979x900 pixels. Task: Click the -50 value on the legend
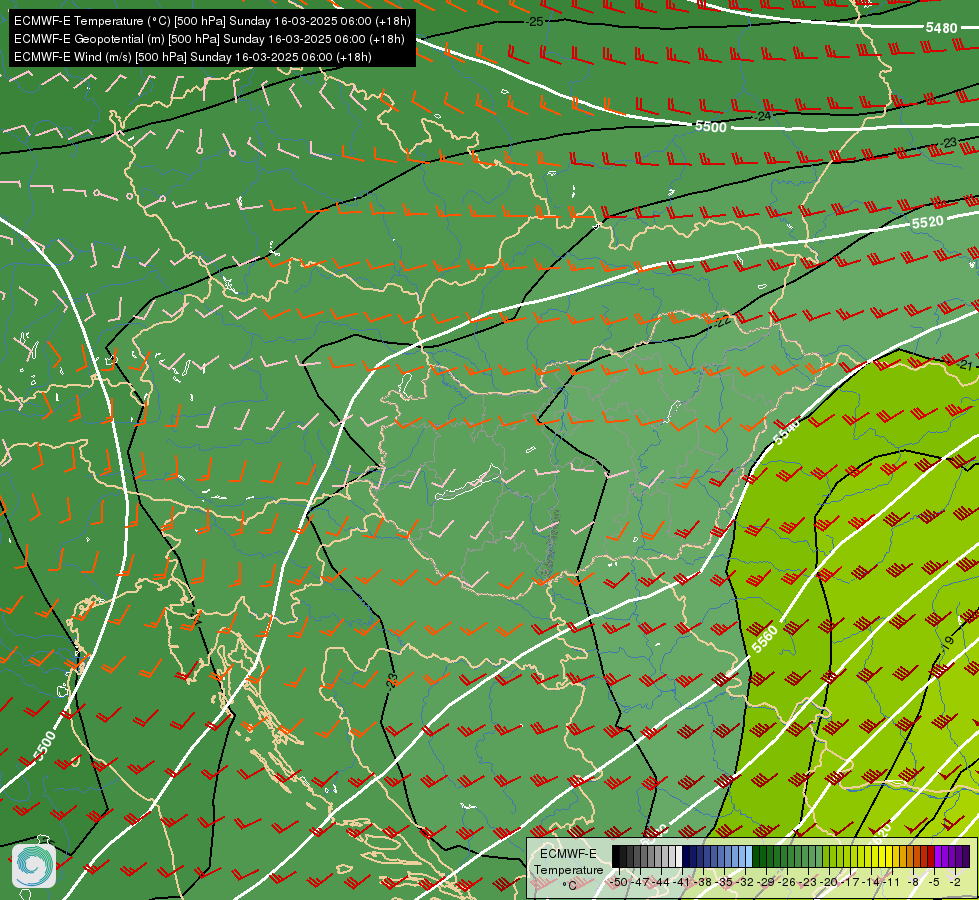619,882
